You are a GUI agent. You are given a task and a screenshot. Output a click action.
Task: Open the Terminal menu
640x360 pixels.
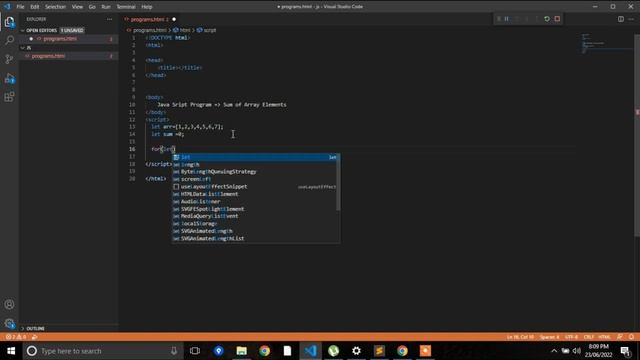(x=126, y=7)
